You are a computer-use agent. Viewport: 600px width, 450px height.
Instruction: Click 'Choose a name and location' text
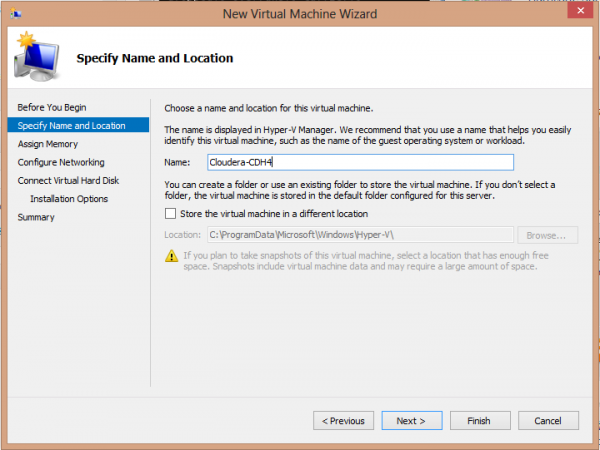pos(269,108)
